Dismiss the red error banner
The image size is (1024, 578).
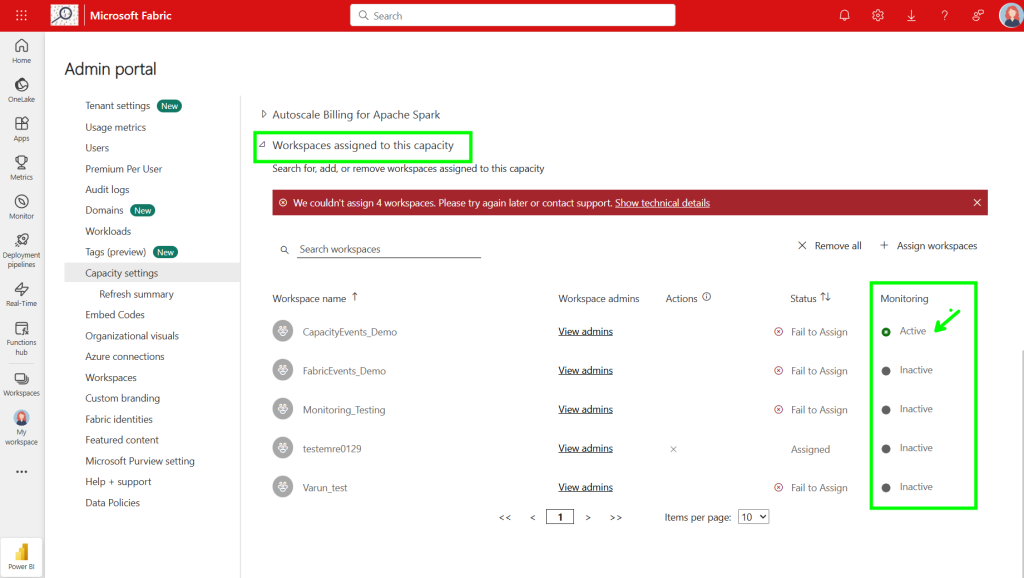977,203
